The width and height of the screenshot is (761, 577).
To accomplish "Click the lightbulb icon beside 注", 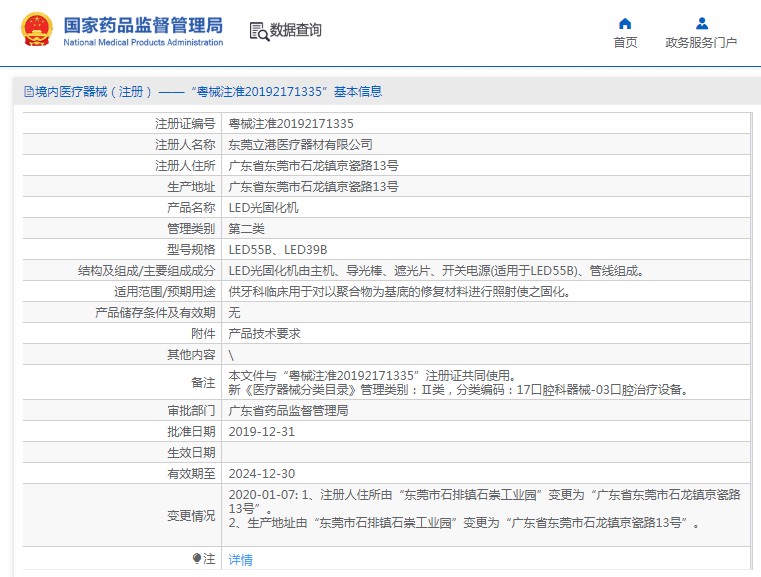I will coord(197,559).
